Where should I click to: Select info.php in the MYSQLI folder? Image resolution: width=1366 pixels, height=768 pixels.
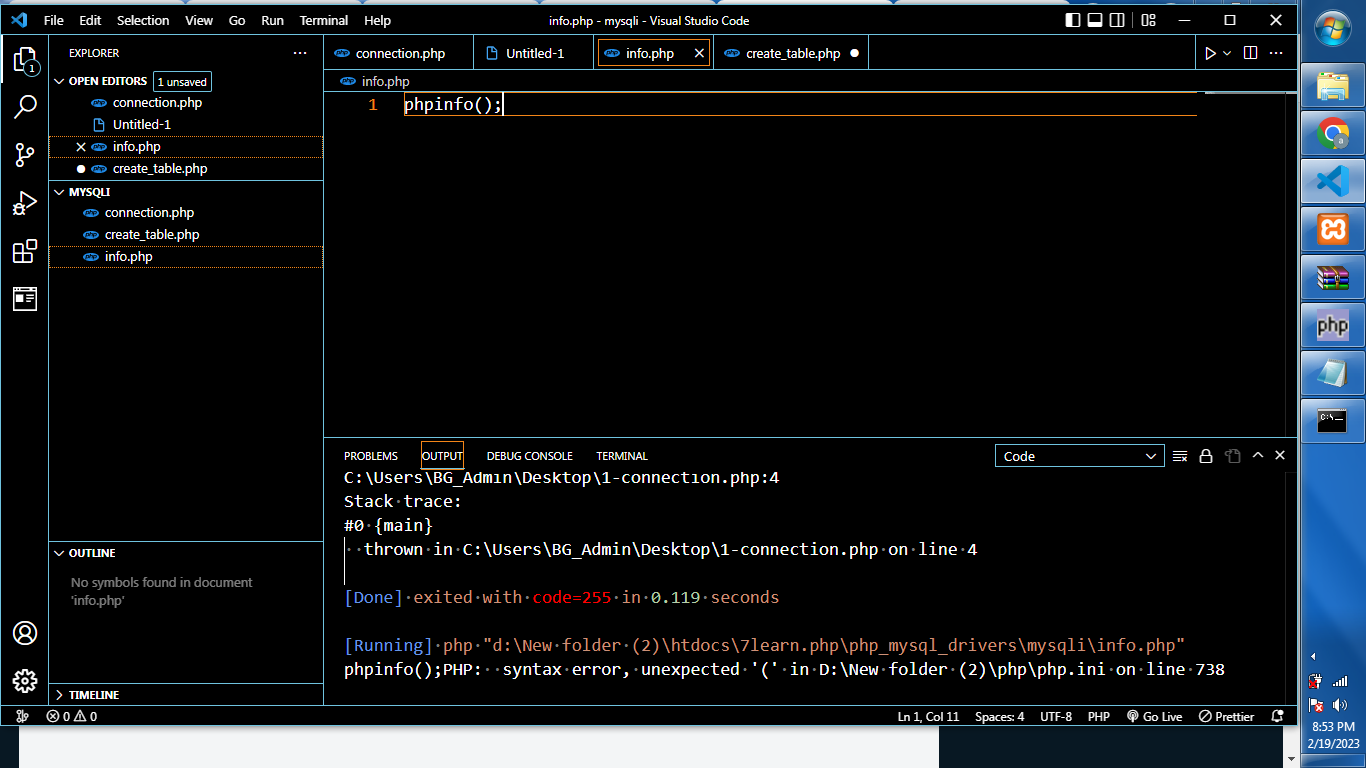[x=186, y=256]
